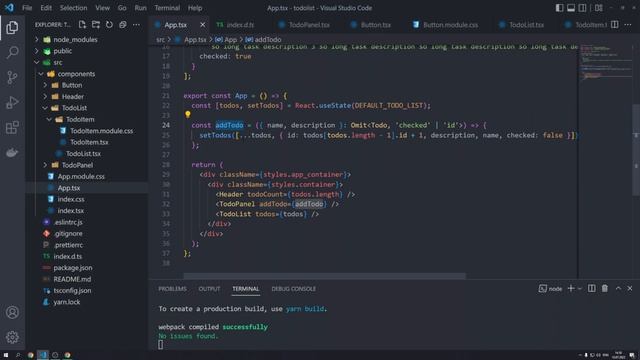Collapse the components folder

41,74
